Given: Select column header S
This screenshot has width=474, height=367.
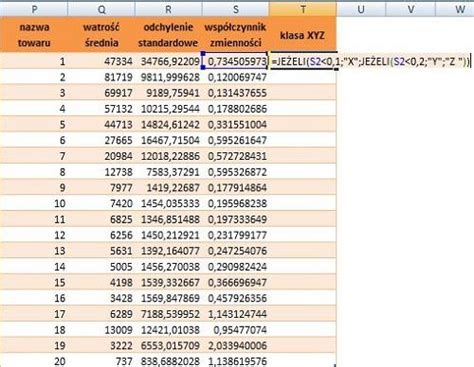Looking at the screenshot, I should click(x=235, y=9).
